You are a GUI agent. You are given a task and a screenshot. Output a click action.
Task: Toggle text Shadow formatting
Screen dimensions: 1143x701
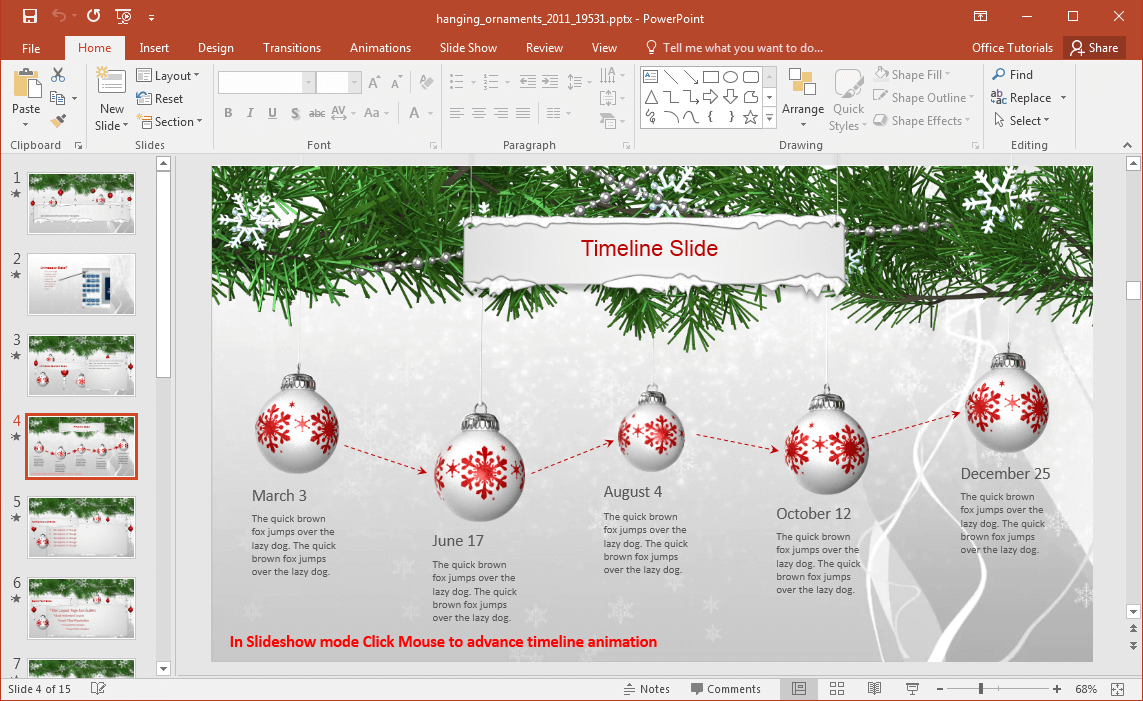[294, 113]
